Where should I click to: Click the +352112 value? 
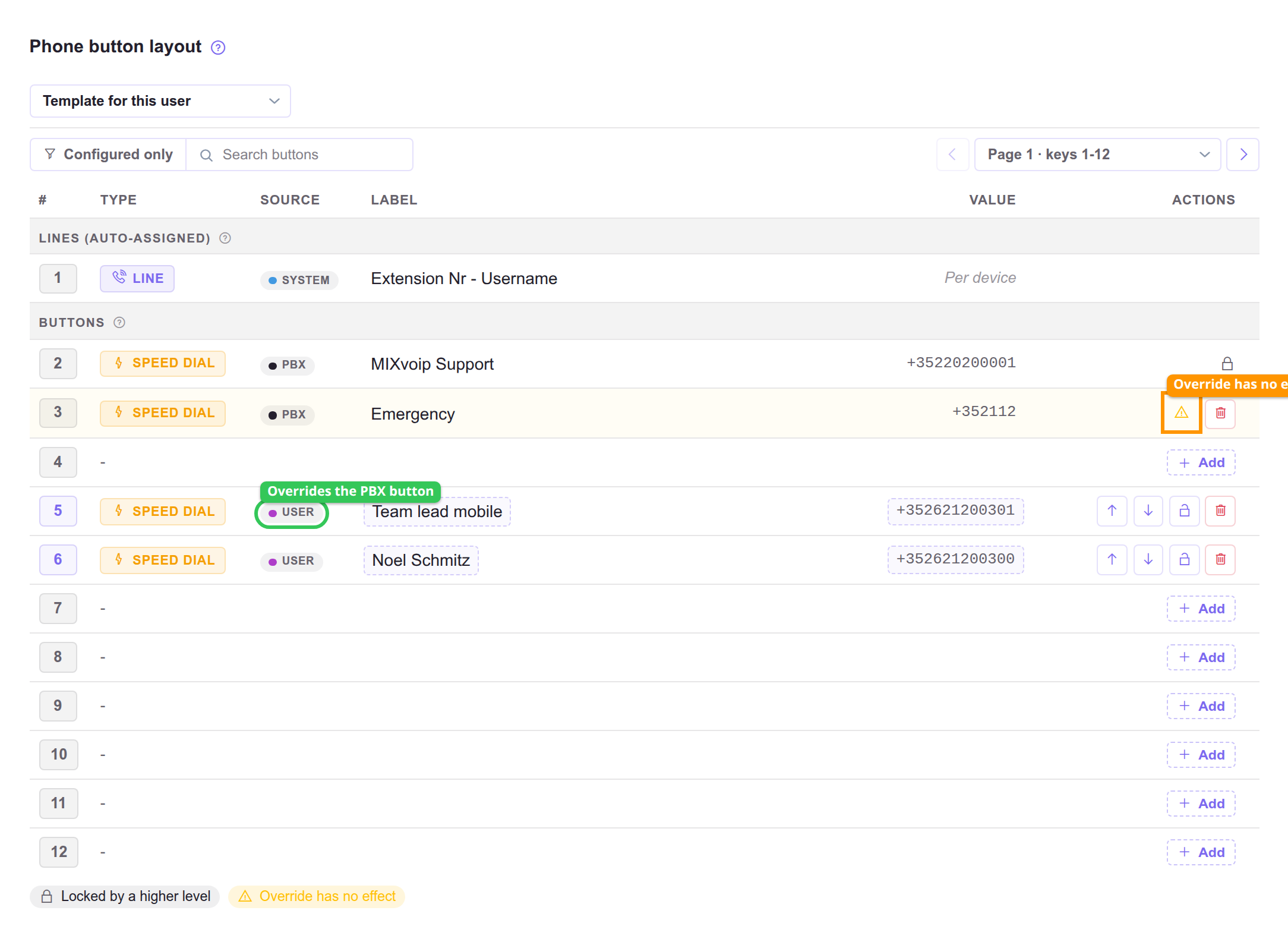click(x=984, y=412)
